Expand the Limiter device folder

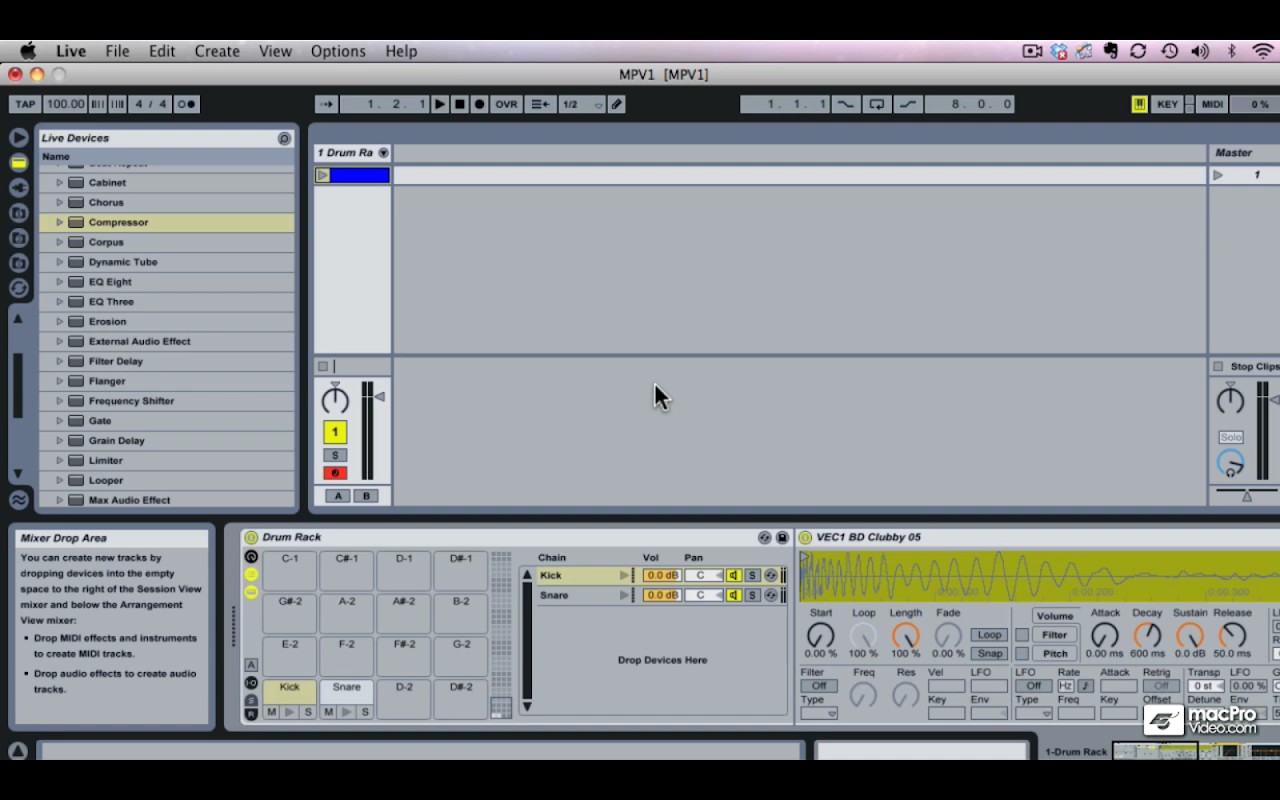click(x=60, y=461)
